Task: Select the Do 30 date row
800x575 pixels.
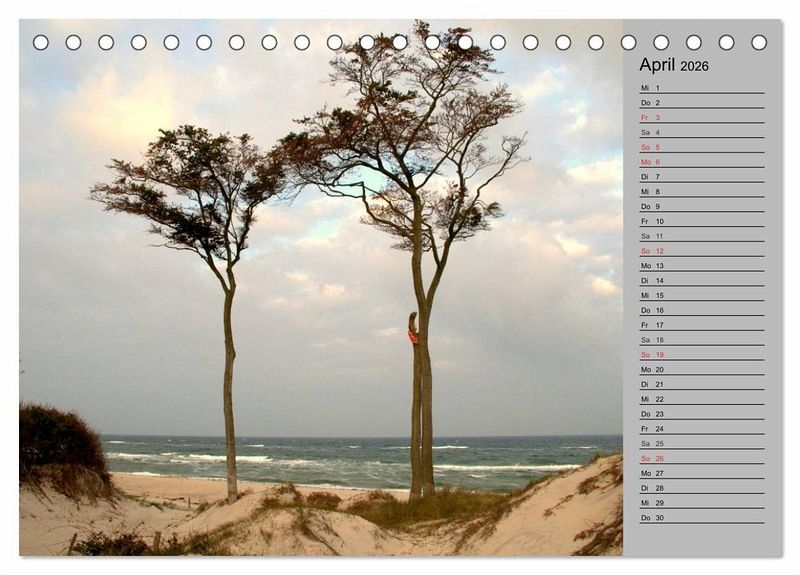Action: 701,518
